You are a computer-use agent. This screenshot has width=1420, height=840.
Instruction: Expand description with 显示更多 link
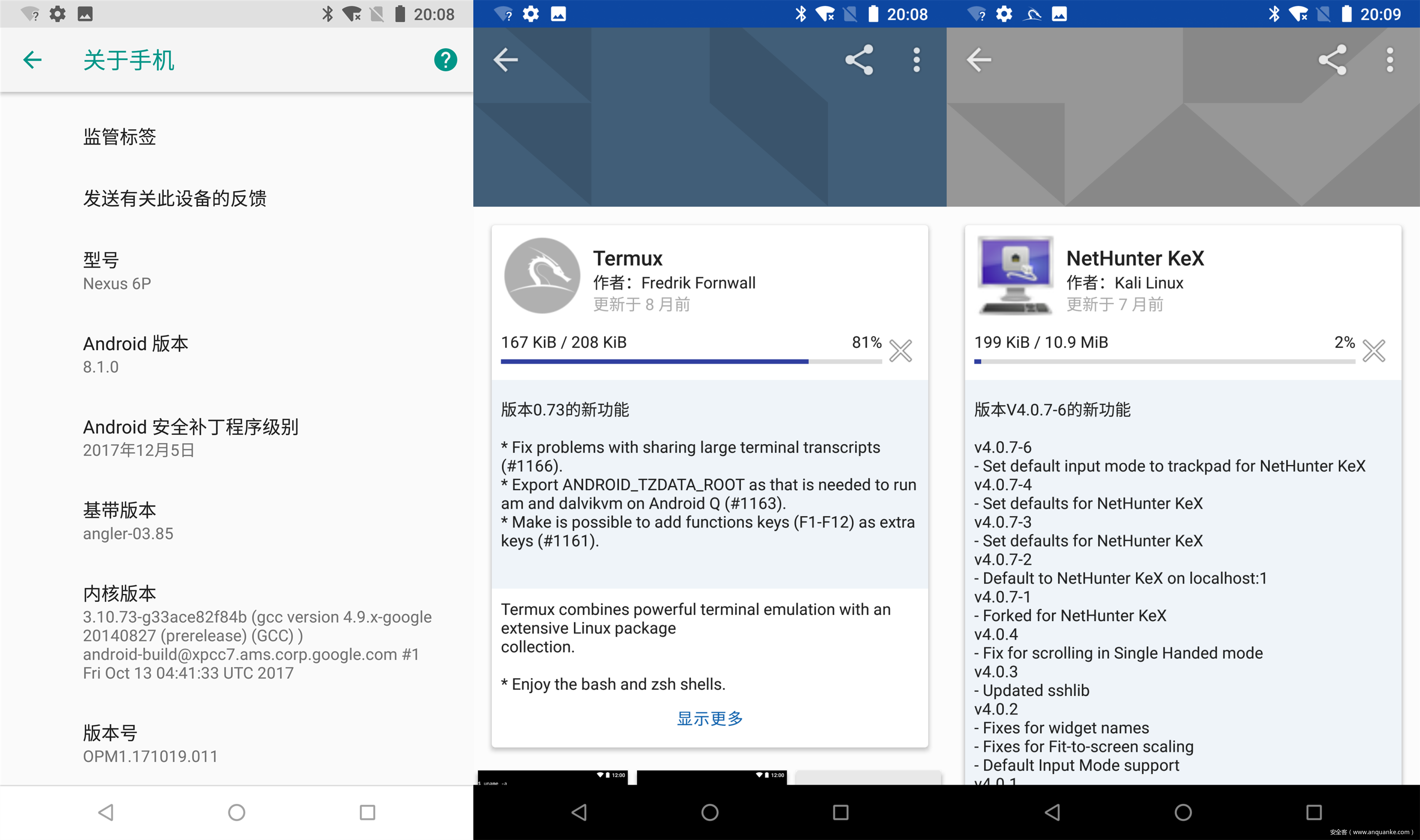point(710,718)
